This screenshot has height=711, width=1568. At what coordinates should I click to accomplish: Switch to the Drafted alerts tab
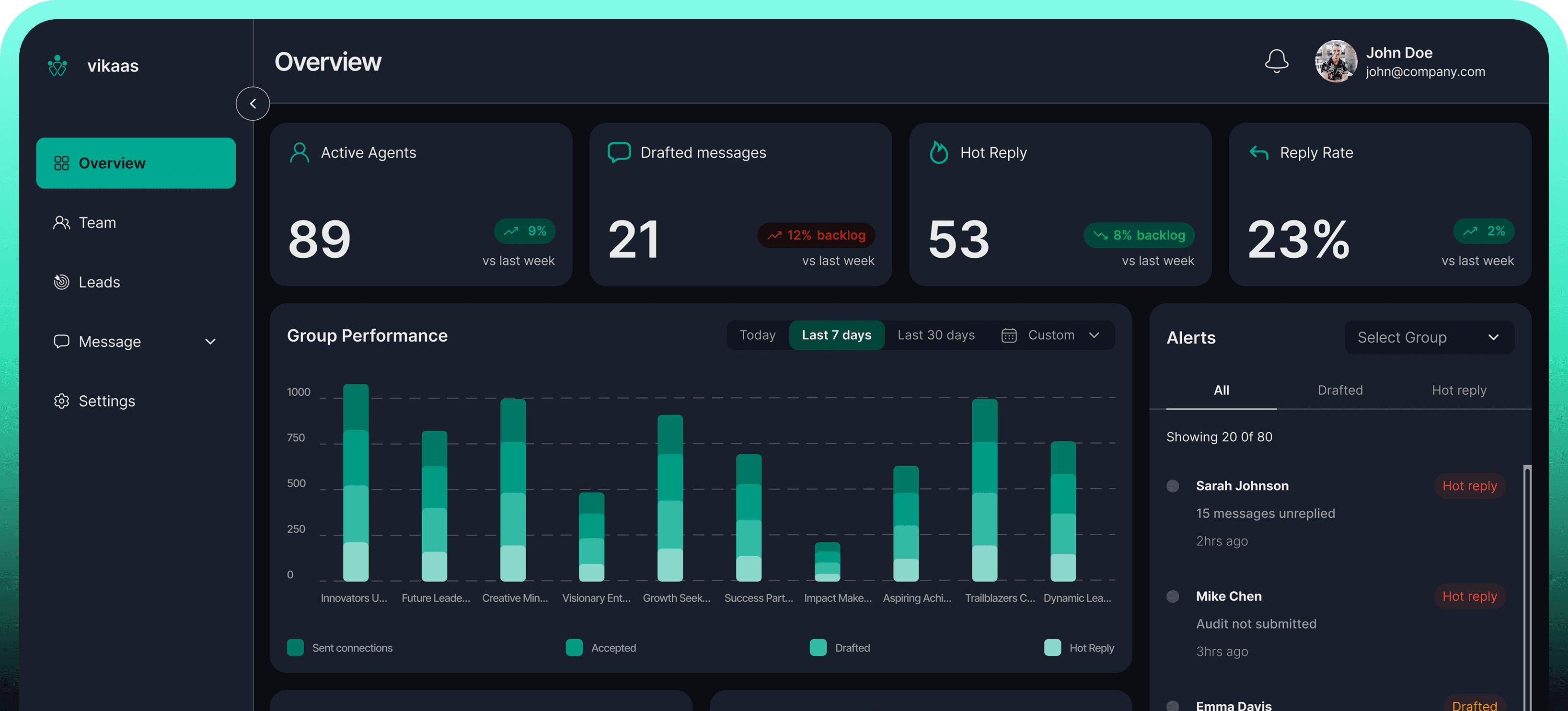click(x=1340, y=390)
